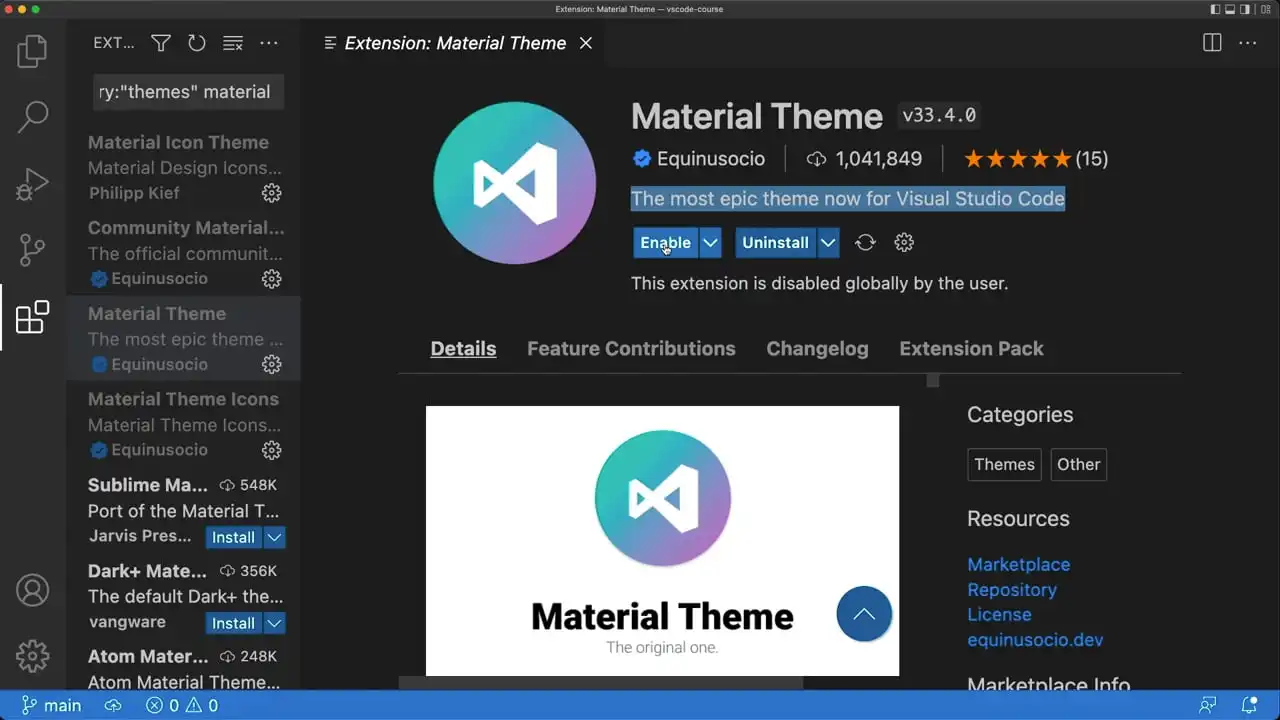This screenshot has width=1280, height=720.
Task: Click the Themes category tag
Action: click(x=1004, y=464)
